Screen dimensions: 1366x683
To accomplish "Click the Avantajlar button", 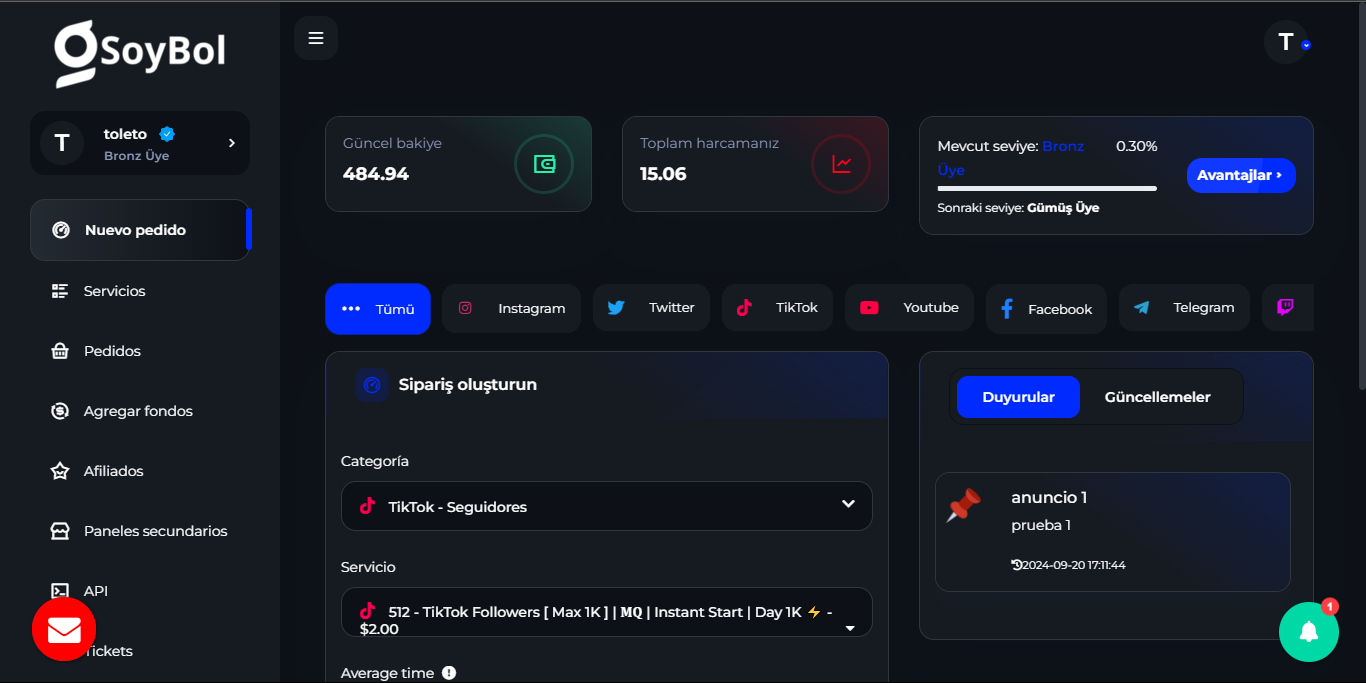I will (1240, 175).
